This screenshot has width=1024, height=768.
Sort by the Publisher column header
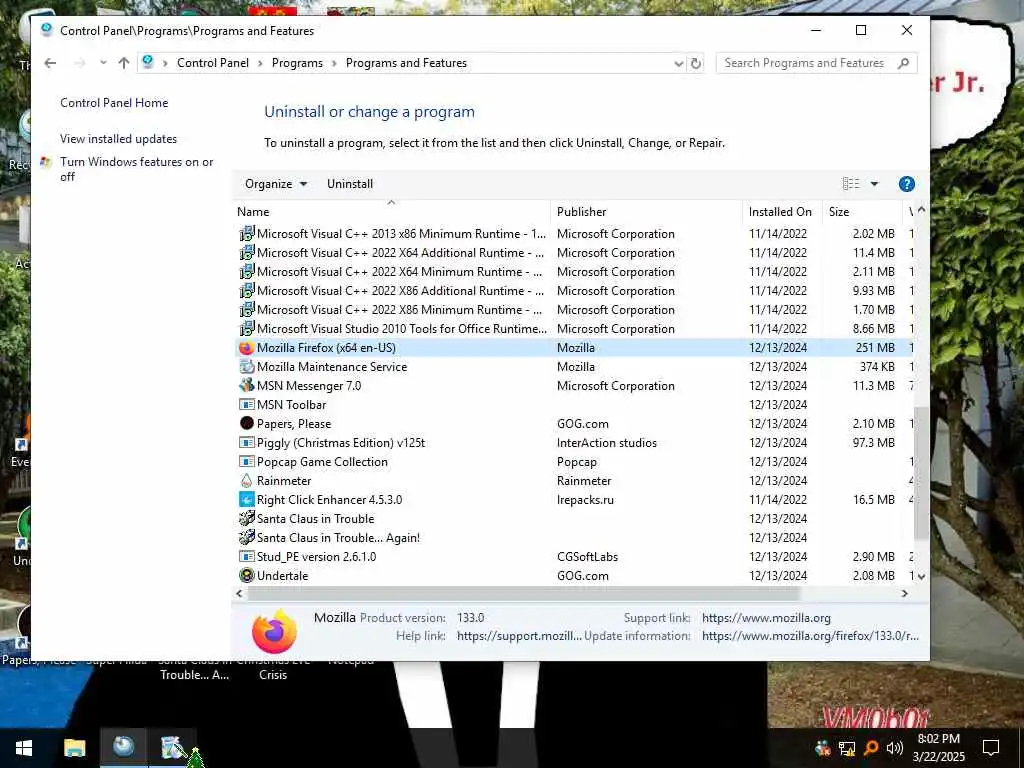[646, 212]
